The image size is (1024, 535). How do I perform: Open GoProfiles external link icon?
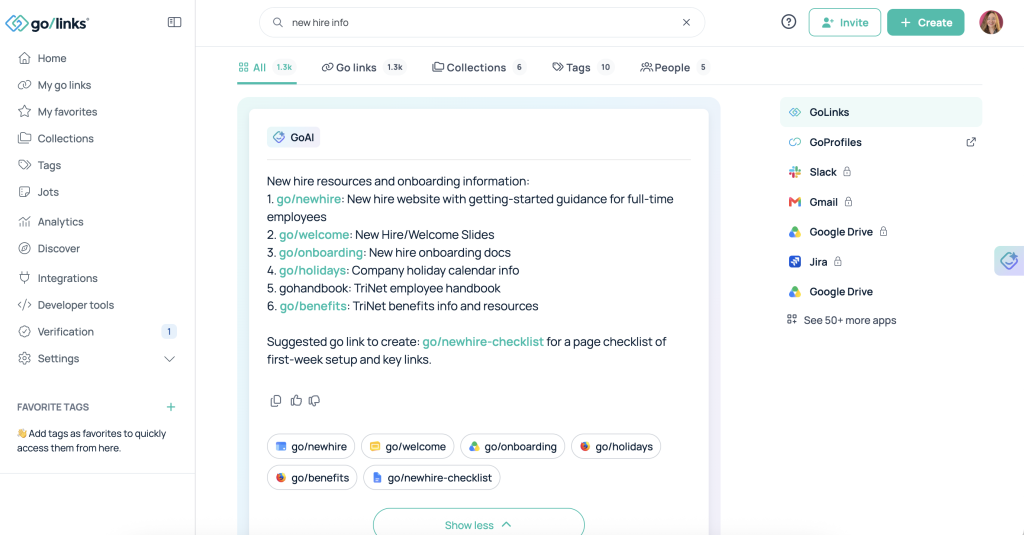coord(971,142)
